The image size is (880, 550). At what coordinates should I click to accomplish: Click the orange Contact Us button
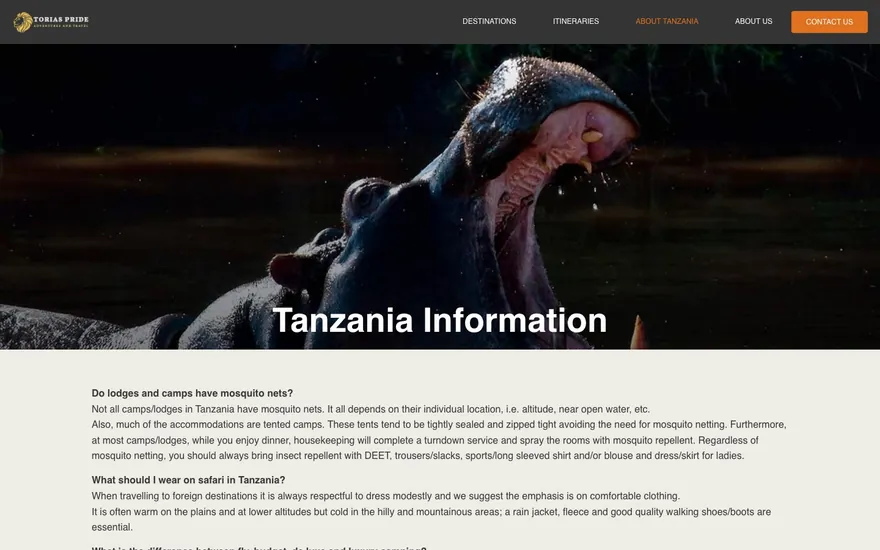click(x=829, y=22)
